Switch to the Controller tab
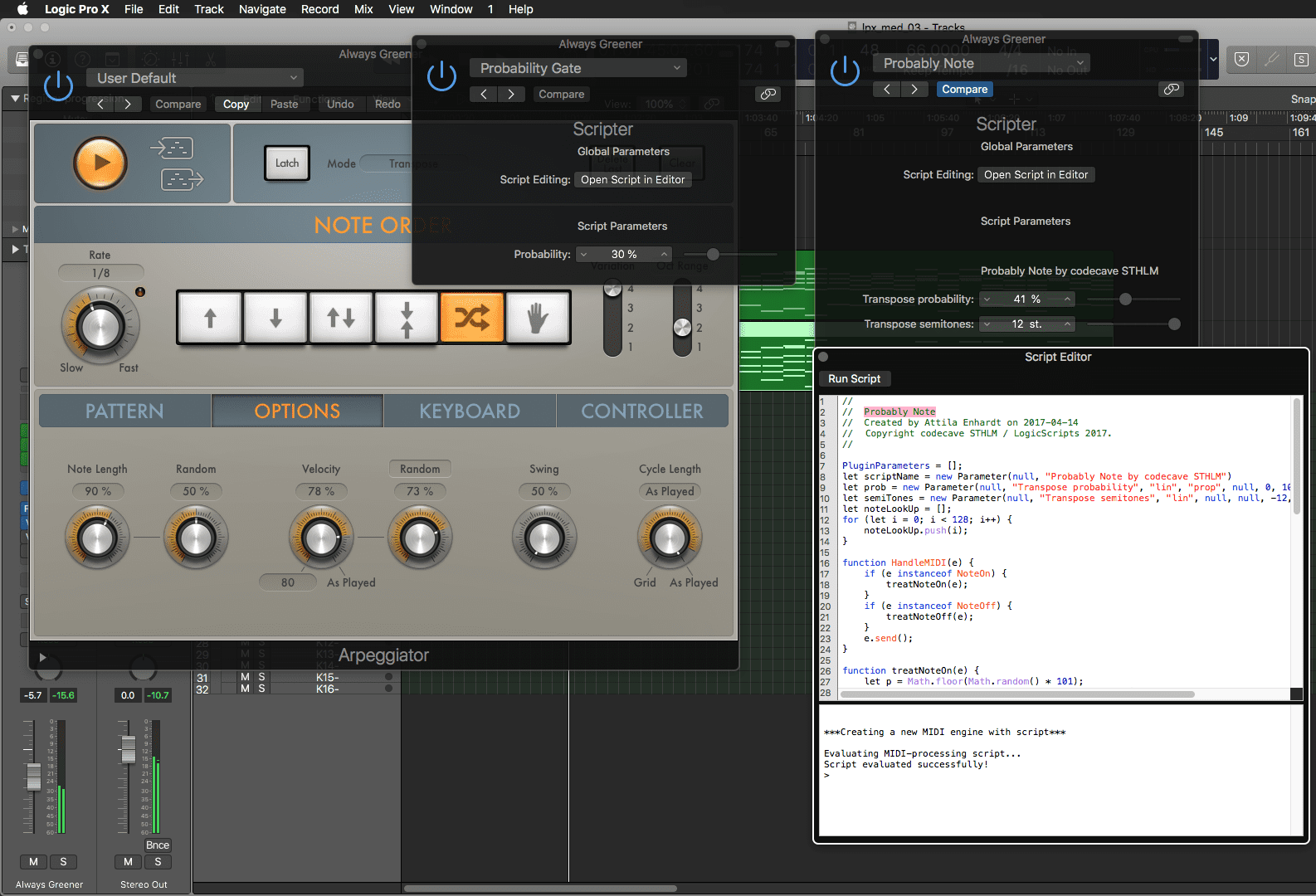The height and width of the screenshot is (896, 1316). pos(642,411)
